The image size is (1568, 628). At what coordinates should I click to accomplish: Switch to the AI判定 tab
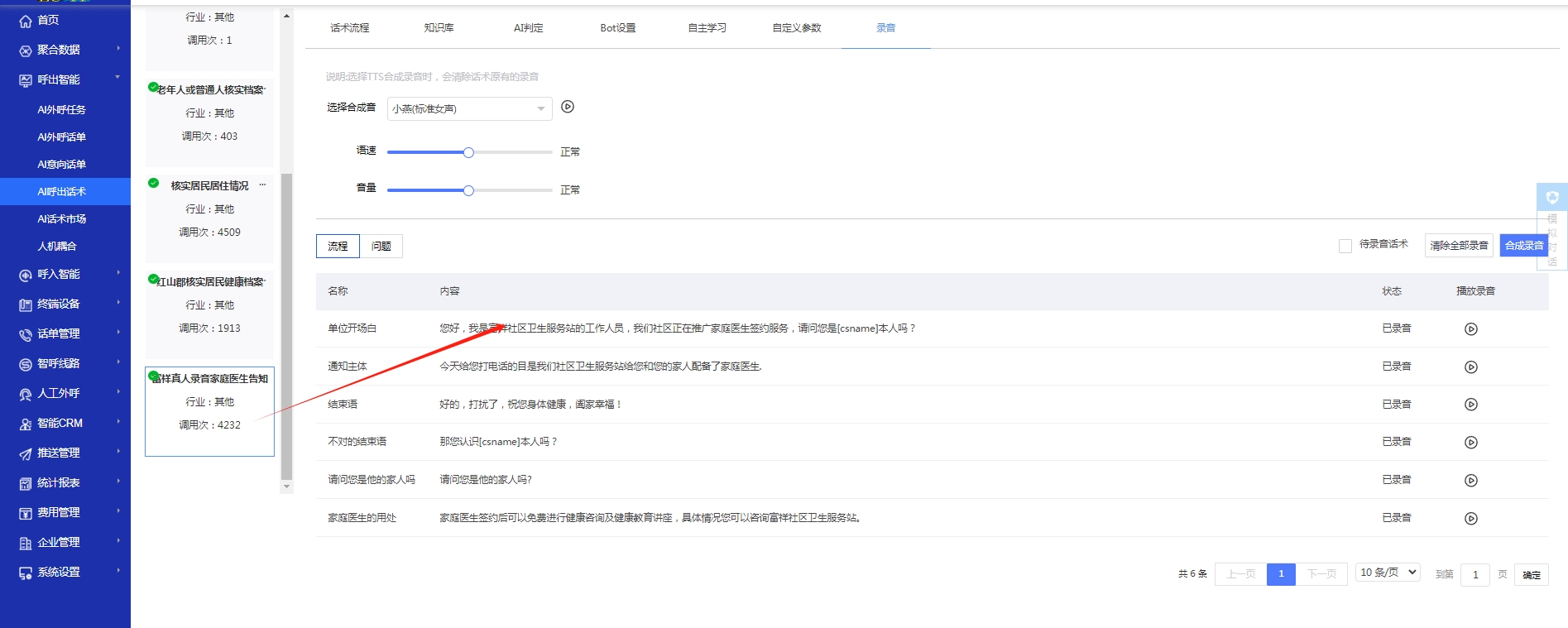pos(529,28)
